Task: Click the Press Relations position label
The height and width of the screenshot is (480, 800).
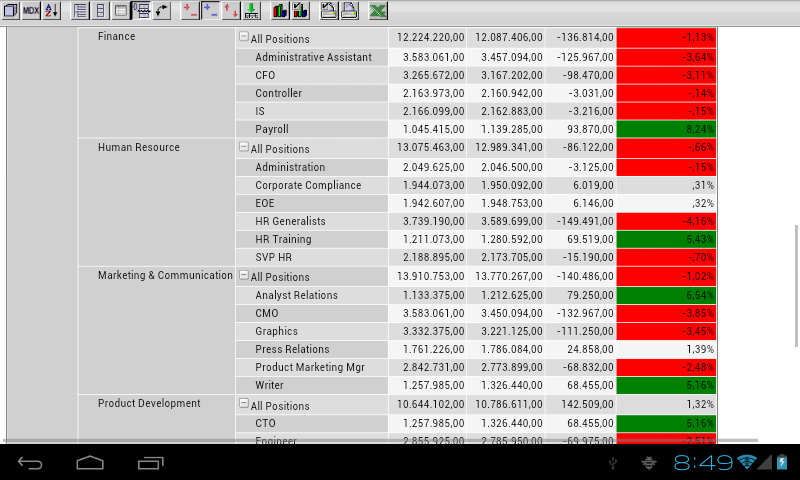Action: pos(292,349)
